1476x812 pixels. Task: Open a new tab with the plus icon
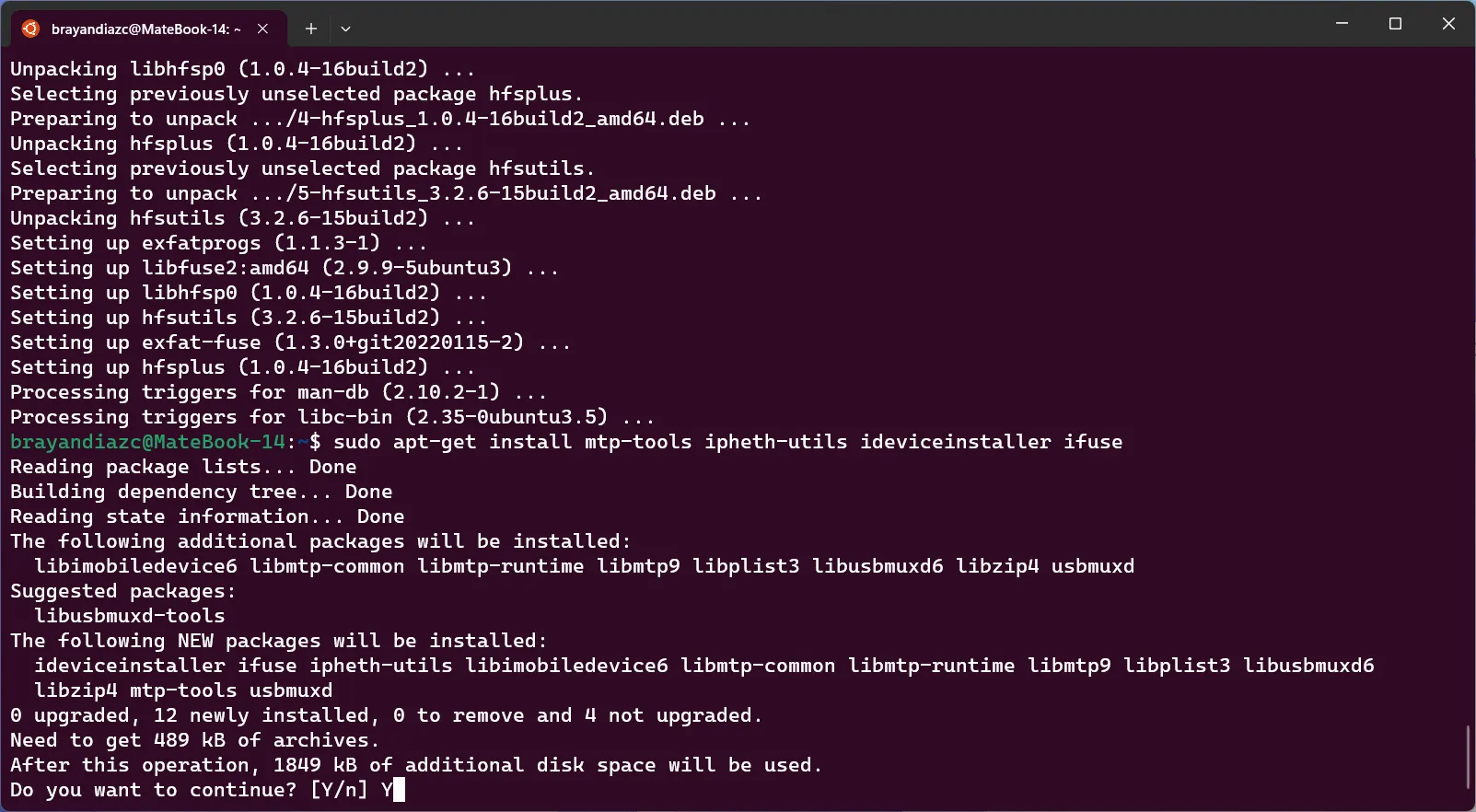(x=311, y=29)
